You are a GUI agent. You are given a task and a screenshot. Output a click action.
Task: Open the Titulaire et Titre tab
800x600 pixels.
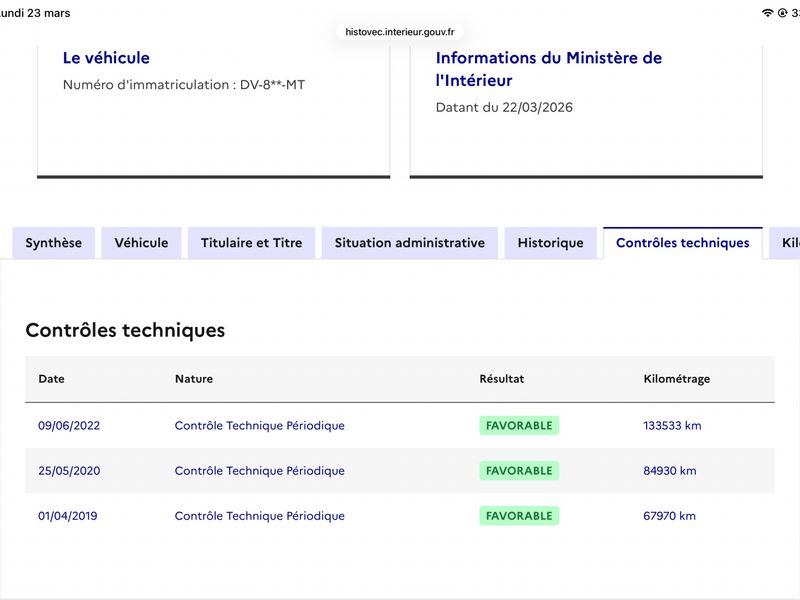pos(252,243)
